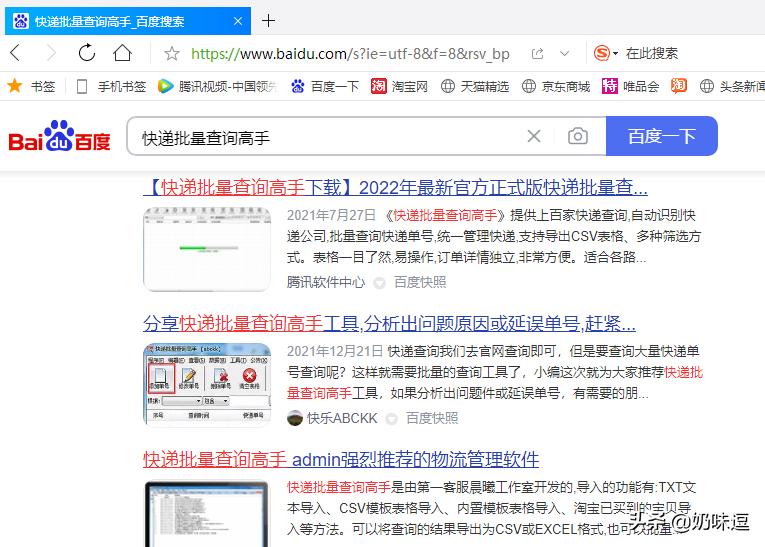Image resolution: width=765 pixels, height=547 pixels.
Task: Open the 头条新闻 bookmark
Action: pos(732,86)
